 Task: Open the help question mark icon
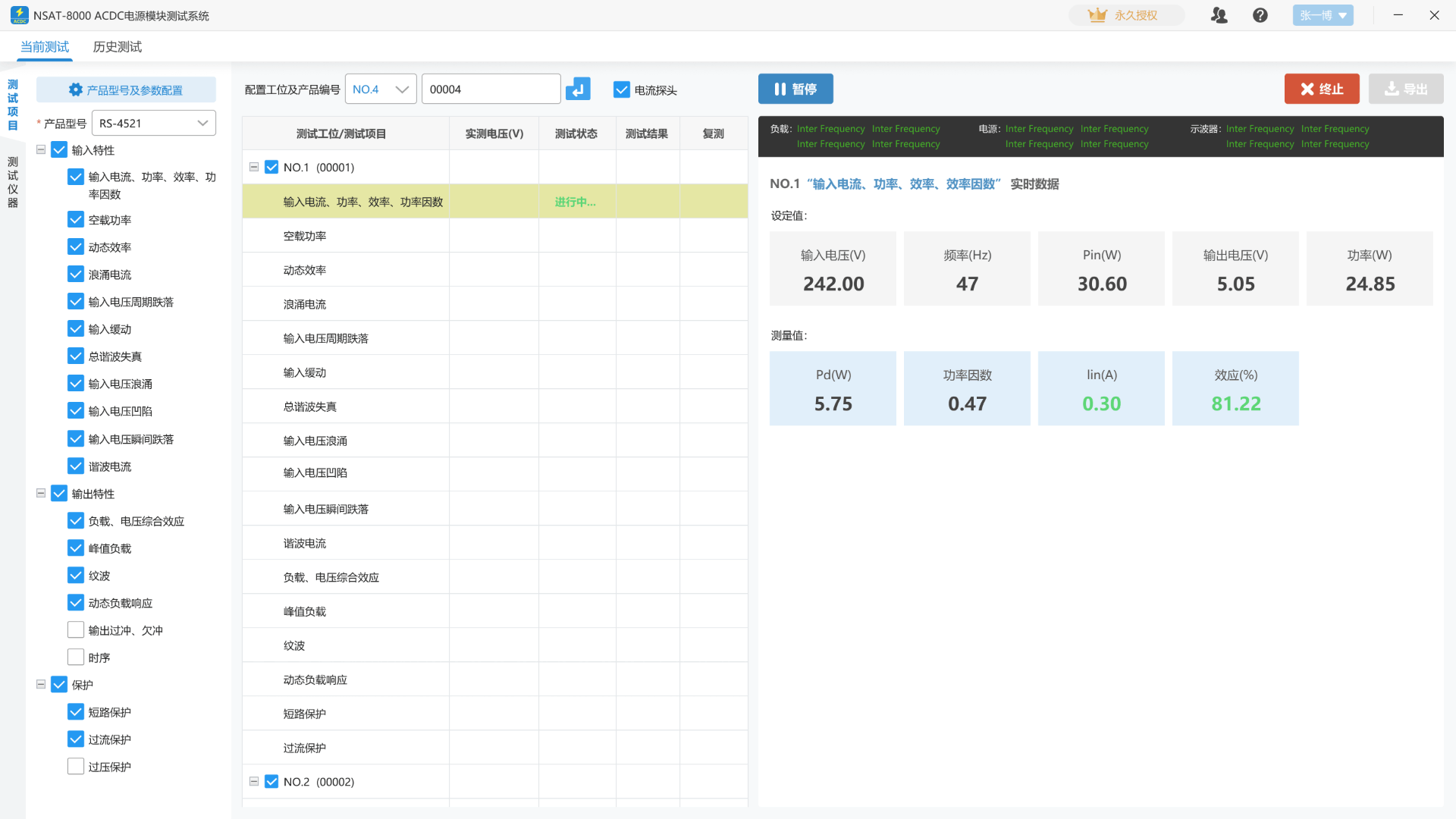1260,15
